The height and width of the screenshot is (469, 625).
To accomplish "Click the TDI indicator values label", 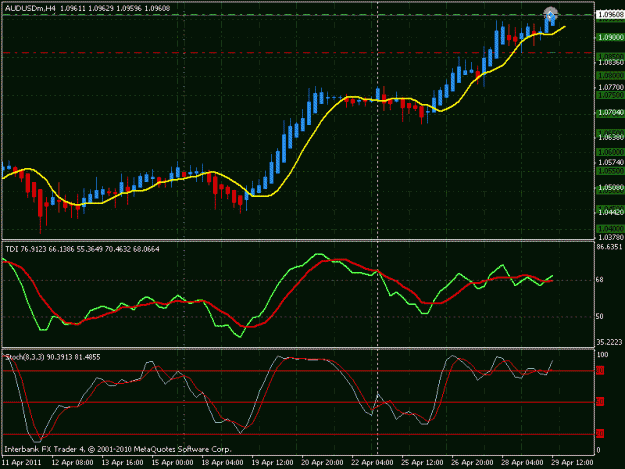I will coord(82,249).
